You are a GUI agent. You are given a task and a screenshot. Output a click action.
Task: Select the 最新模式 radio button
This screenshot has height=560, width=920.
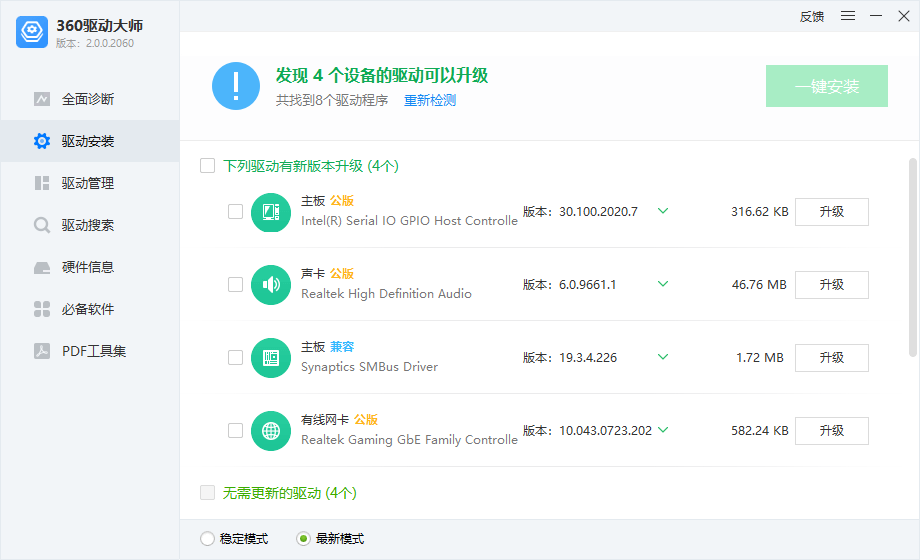click(303, 538)
